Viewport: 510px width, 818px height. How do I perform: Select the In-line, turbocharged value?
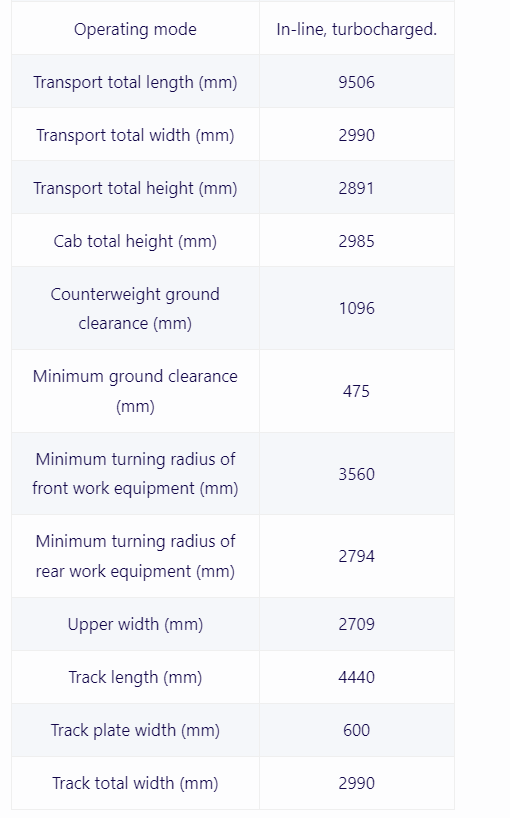coord(357,29)
